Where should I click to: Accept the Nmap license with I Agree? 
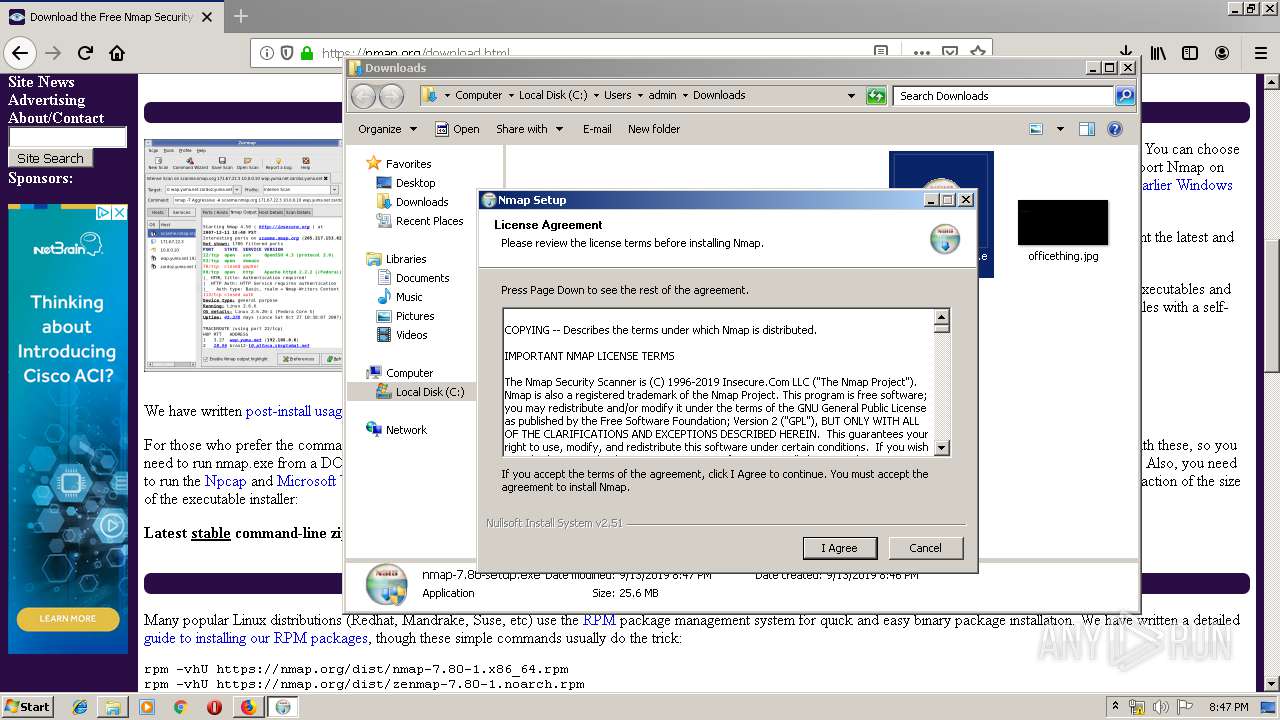pos(840,548)
